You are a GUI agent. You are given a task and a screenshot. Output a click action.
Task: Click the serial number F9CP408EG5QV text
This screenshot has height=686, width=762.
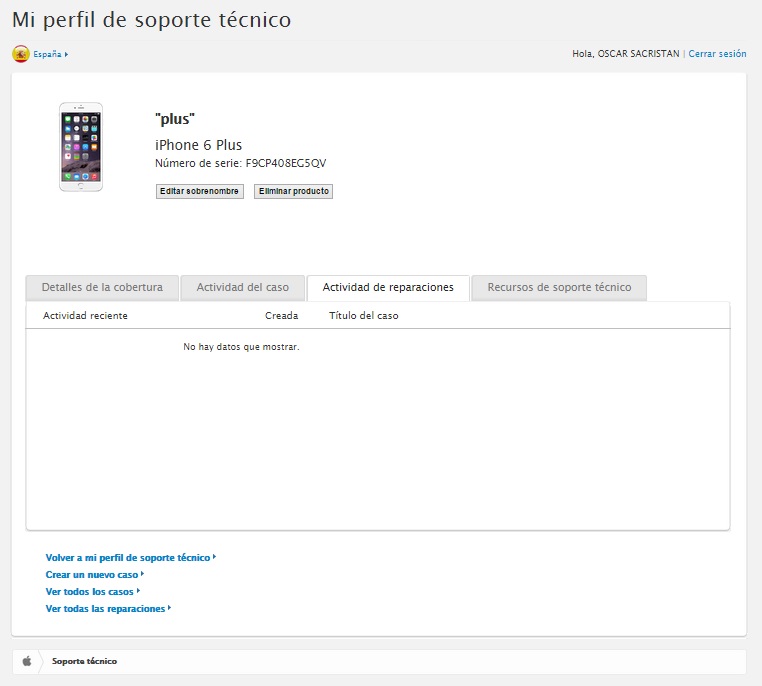[x=286, y=163]
